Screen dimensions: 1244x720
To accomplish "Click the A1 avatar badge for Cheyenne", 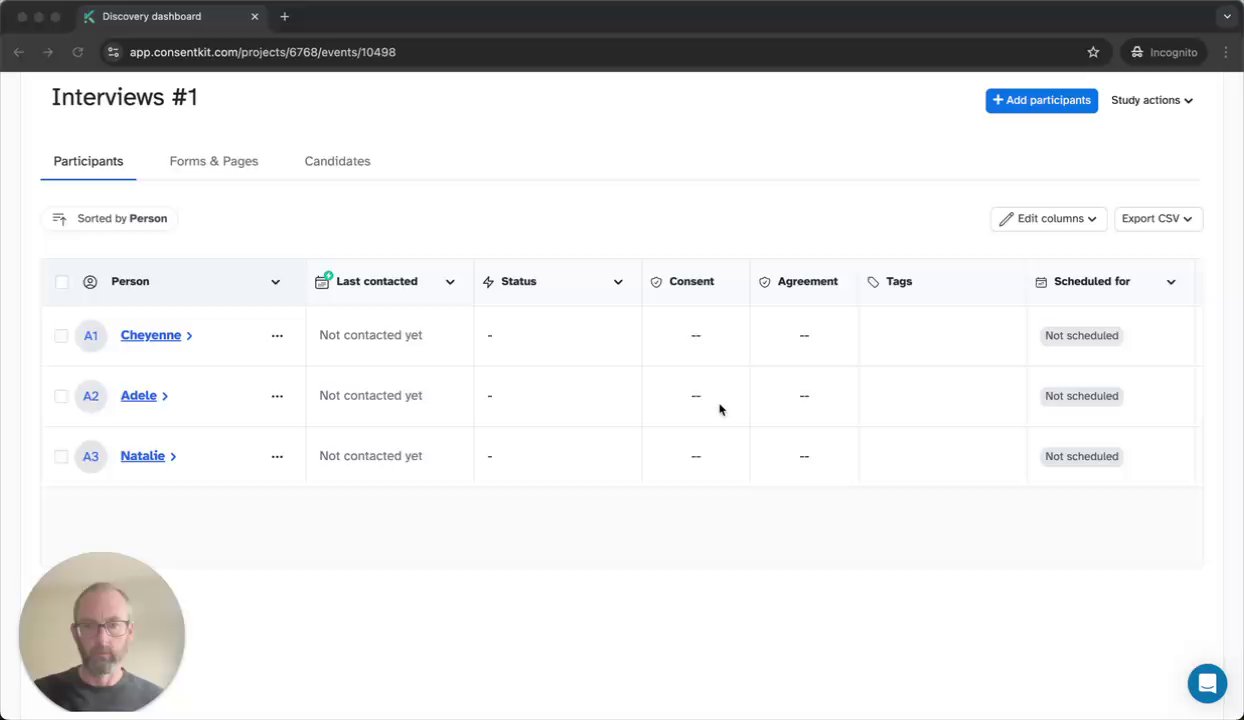I will [91, 336].
